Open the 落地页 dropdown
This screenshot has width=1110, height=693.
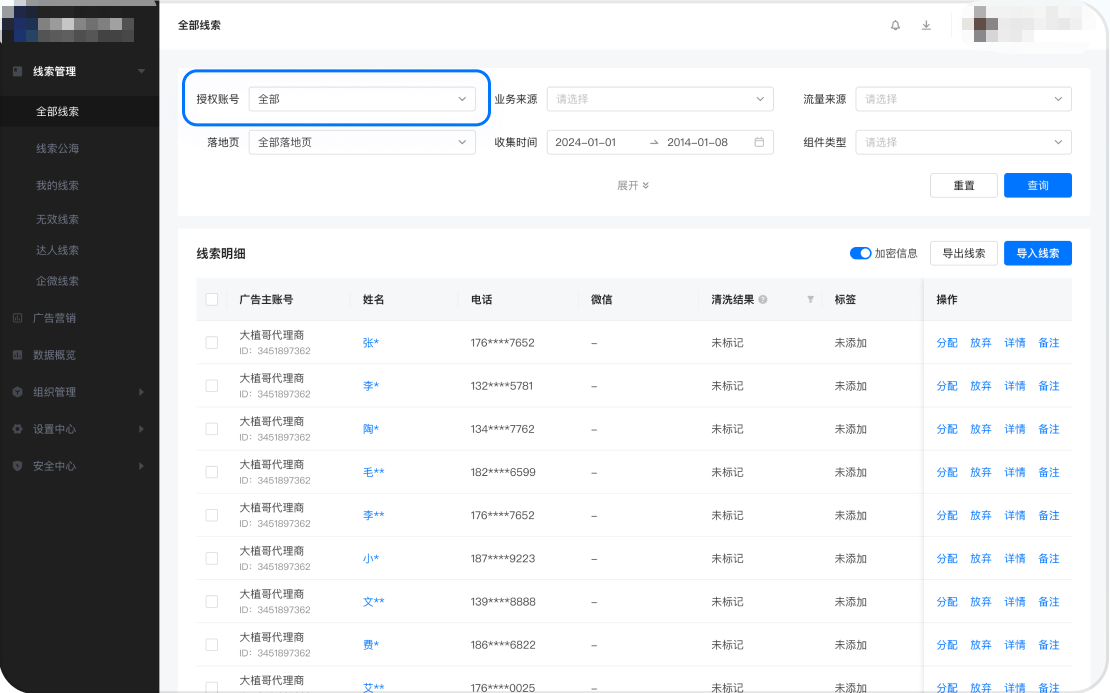(x=363, y=142)
